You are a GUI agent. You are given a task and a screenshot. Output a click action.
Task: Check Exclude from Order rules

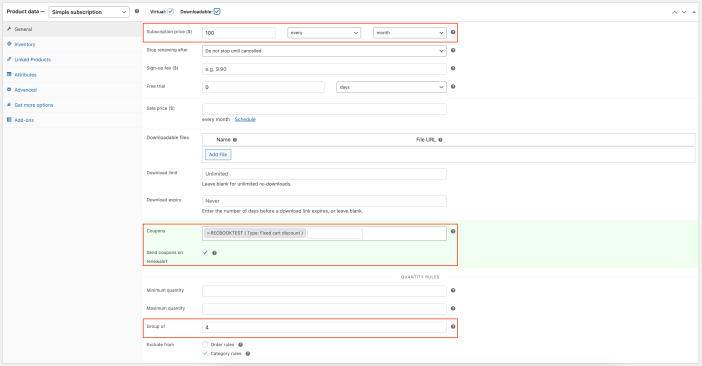point(205,345)
